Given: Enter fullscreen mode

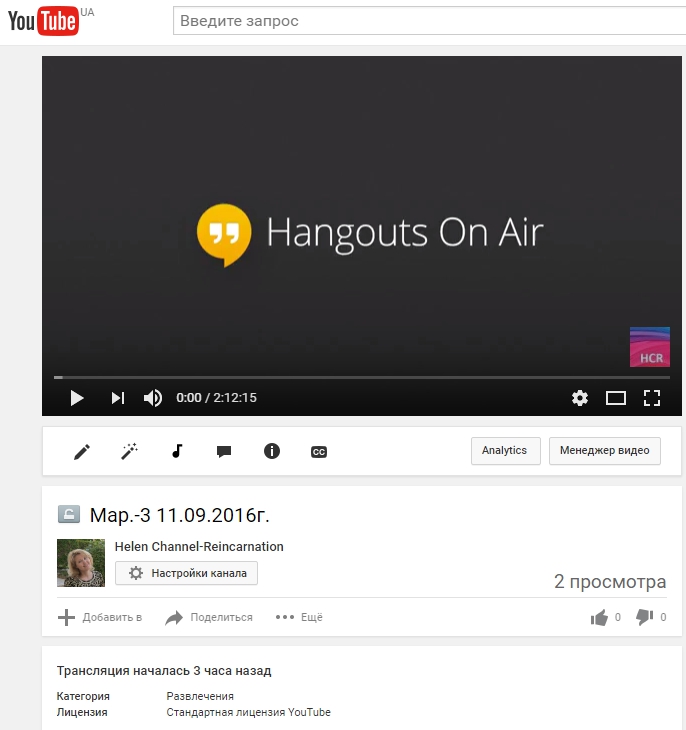Looking at the screenshot, I should pyautogui.click(x=652, y=398).
